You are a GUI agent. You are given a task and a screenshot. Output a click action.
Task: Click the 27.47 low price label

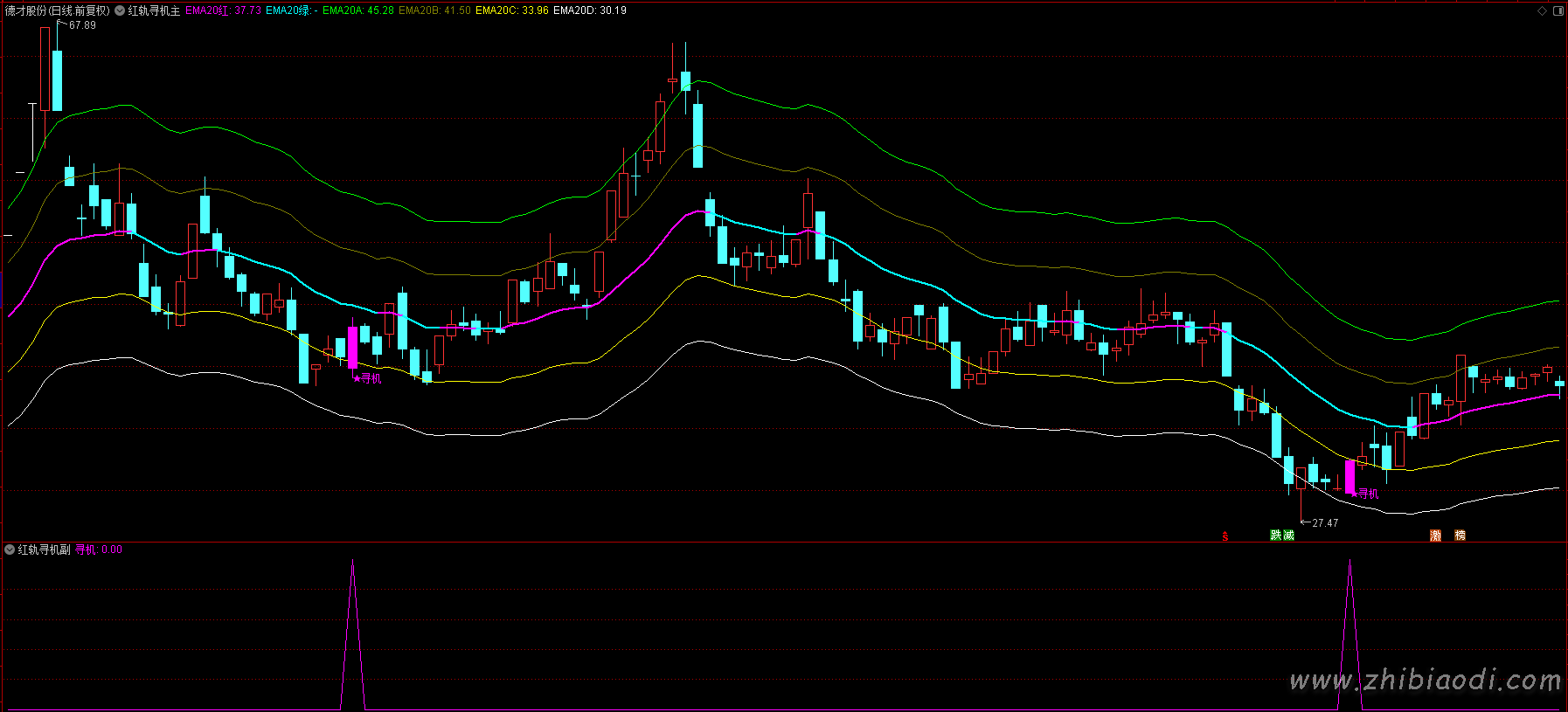tap(1325, 523)
